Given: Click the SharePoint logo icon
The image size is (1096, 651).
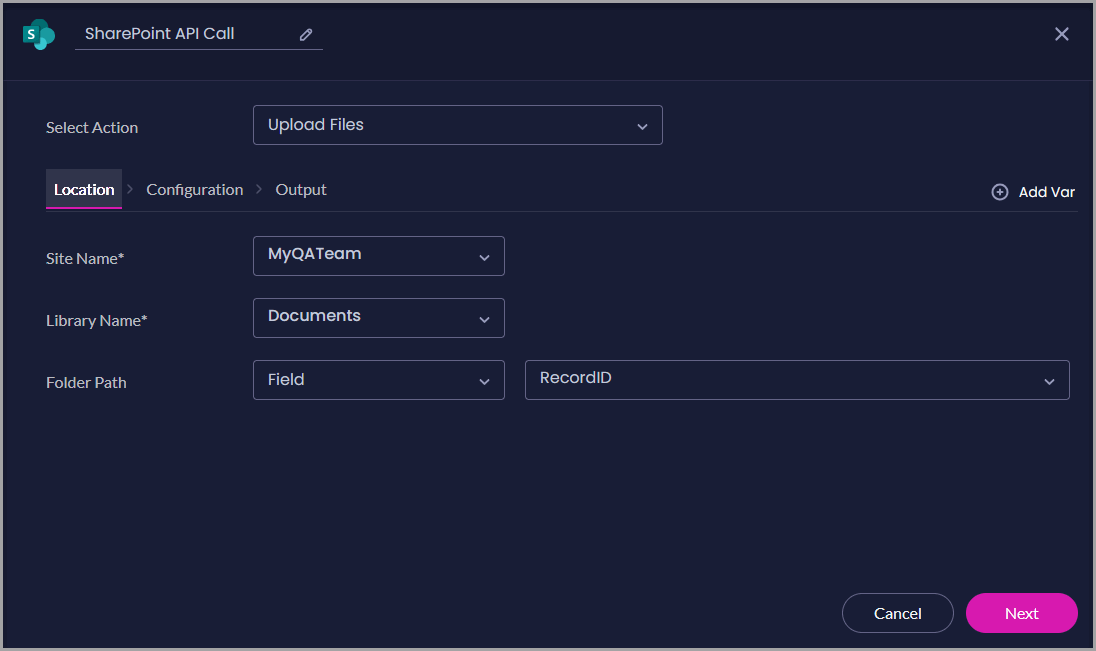Looking at the screenshot, I should [x=38, y=34].
